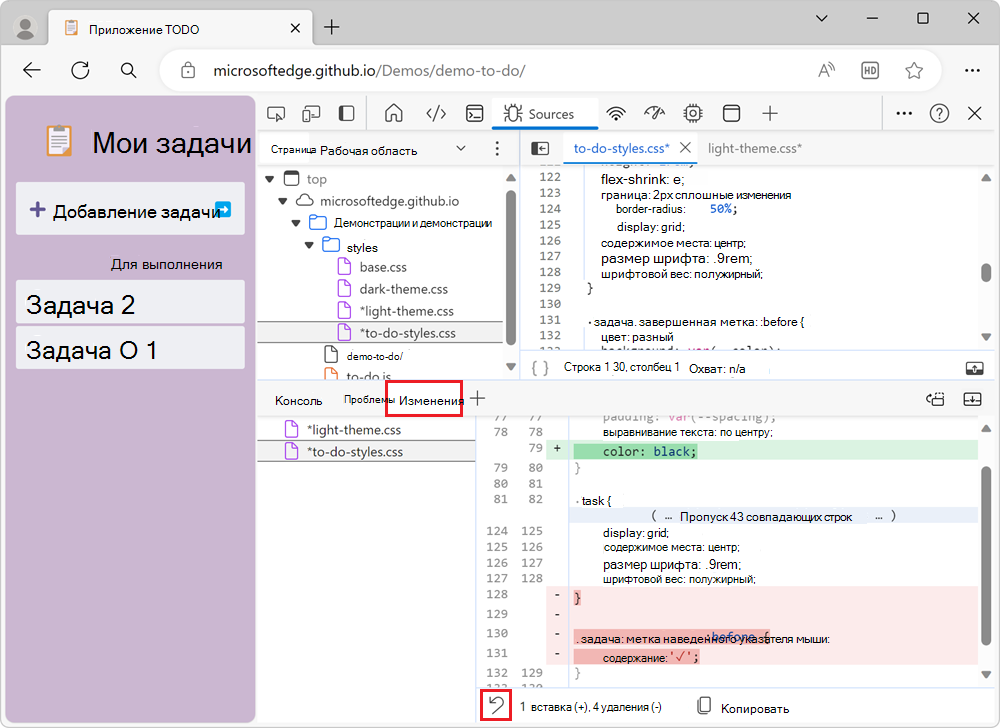Open the Application tool icon

(x=732, y=113)
